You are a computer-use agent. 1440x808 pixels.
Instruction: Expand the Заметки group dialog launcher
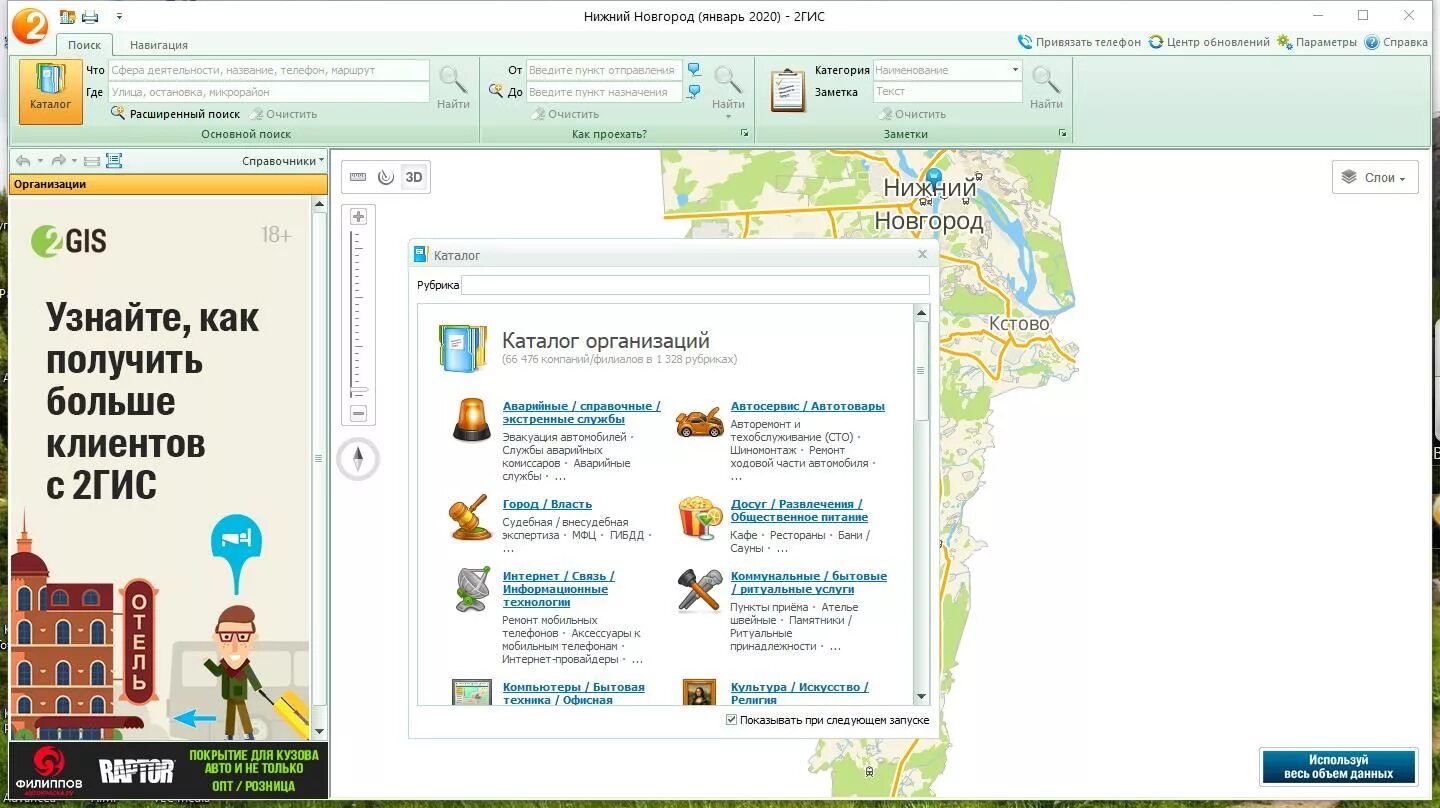[1062, 133]
